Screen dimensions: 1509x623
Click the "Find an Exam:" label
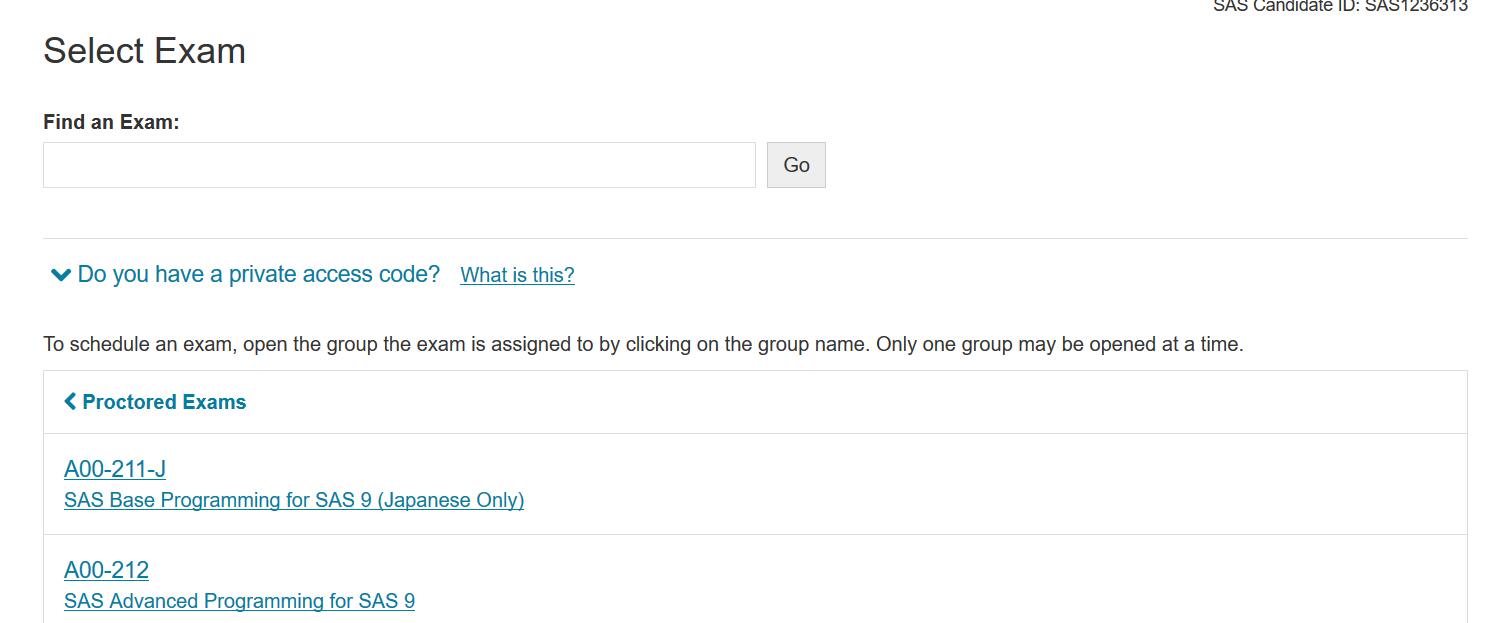[111, 122]
